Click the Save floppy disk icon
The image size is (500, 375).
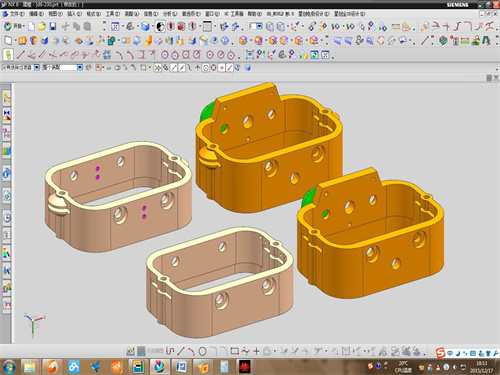pyautogui.click(x=53, y=26)
